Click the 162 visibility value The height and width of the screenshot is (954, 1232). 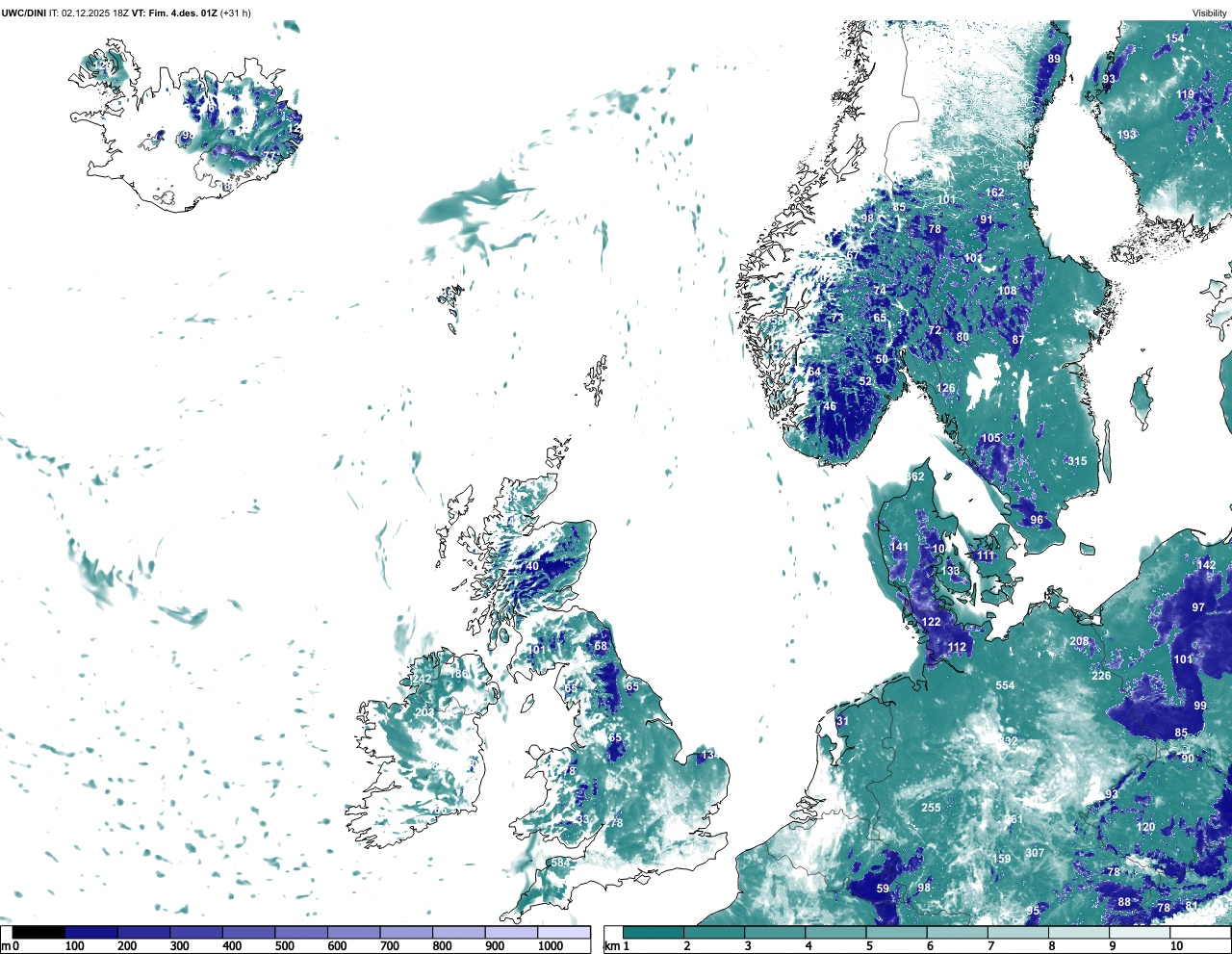tap(995, 193)
